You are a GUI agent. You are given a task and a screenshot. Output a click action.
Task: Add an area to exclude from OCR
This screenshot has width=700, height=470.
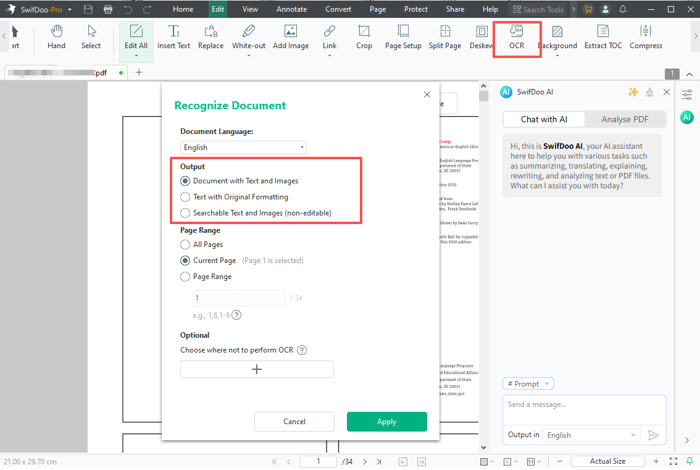[257, 369]
